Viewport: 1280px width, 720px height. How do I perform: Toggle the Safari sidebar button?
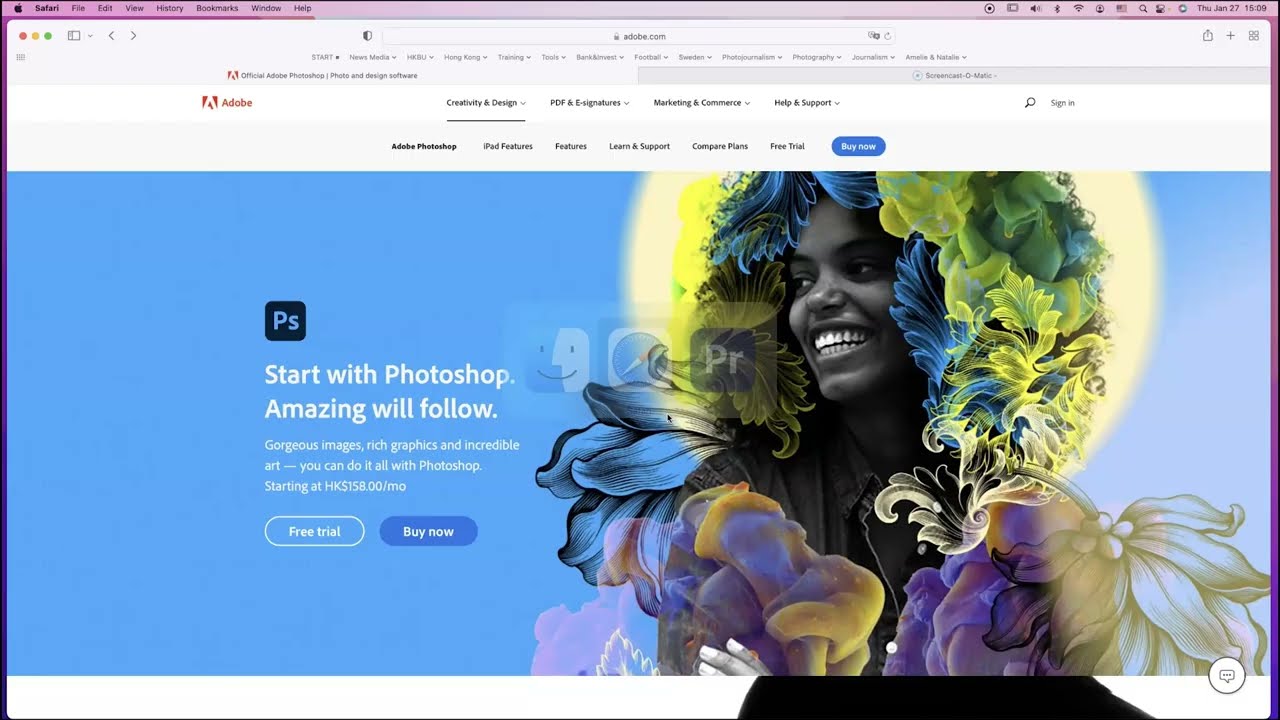tap(74, 36)
